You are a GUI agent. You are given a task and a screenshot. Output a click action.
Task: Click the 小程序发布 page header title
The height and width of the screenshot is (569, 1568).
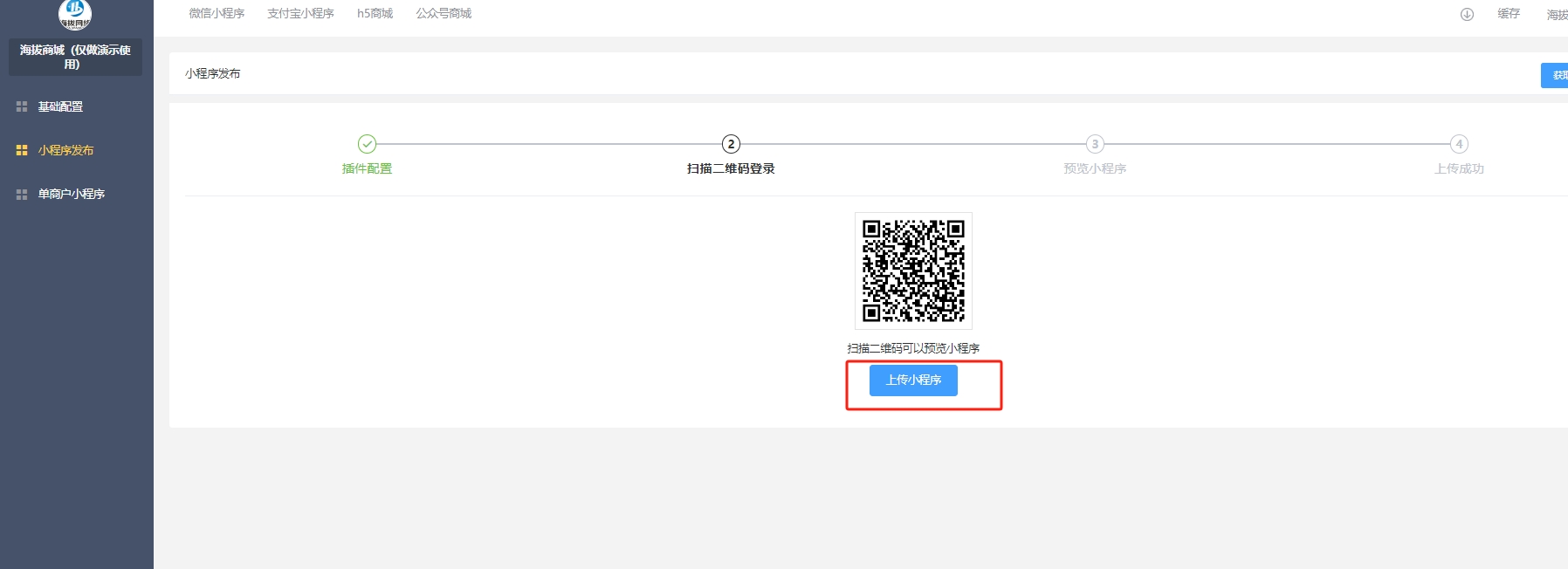tap(212, 73)
